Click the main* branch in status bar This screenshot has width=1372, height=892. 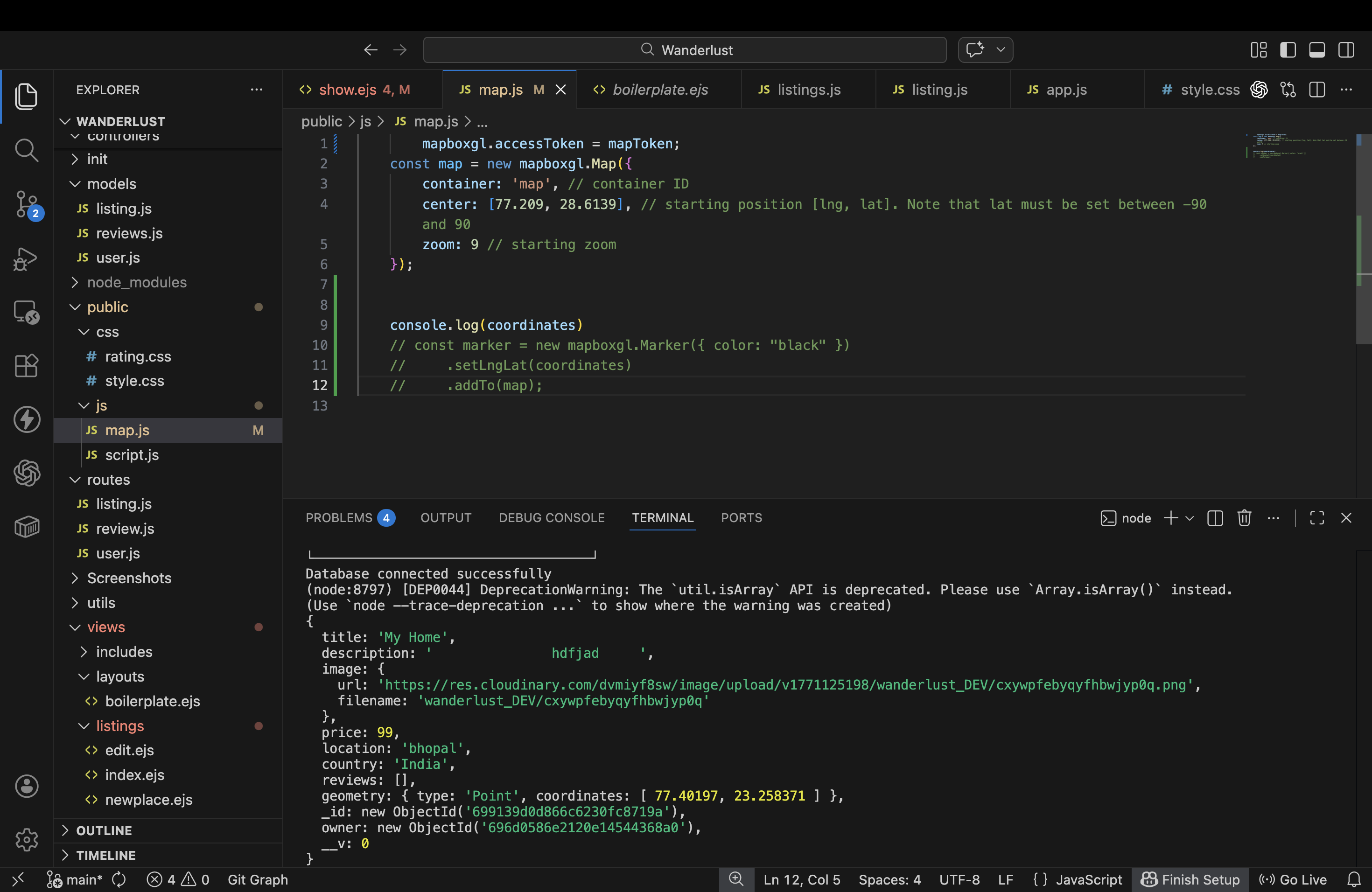click(75, 880)
